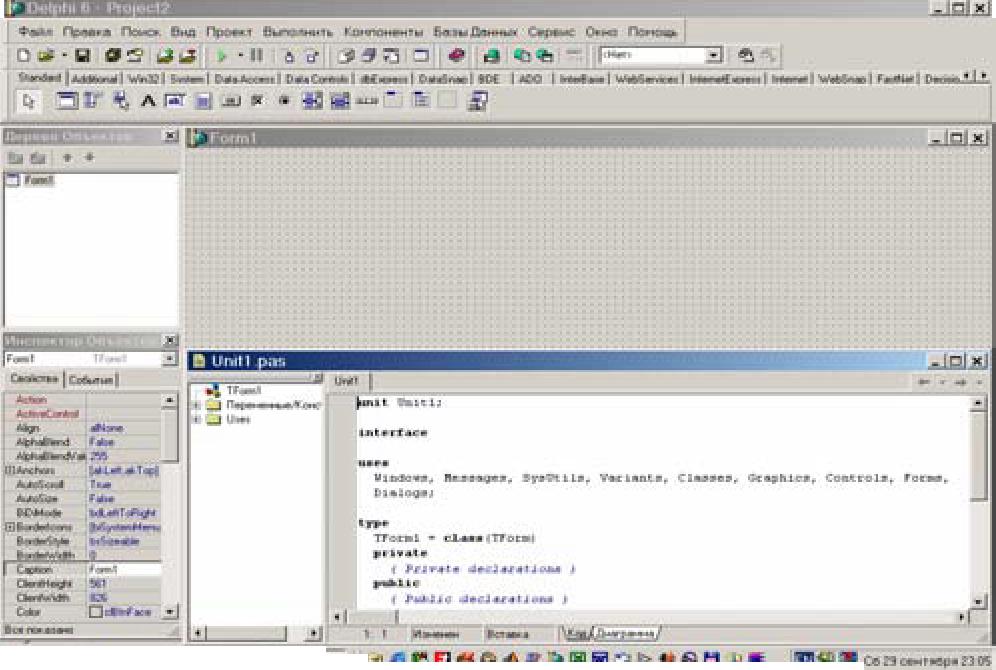
Task: Click the Trace Into debug icon
Action: coord(289,56)
